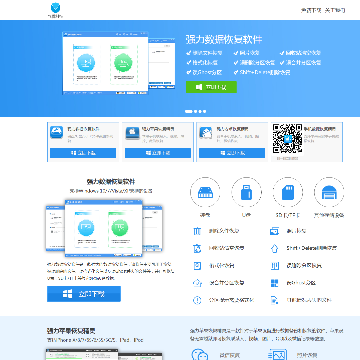Click the iPhone recovery section heading at bottom
Image resolution: width=360 pixels, height=360 pixels.
point(71,331)
